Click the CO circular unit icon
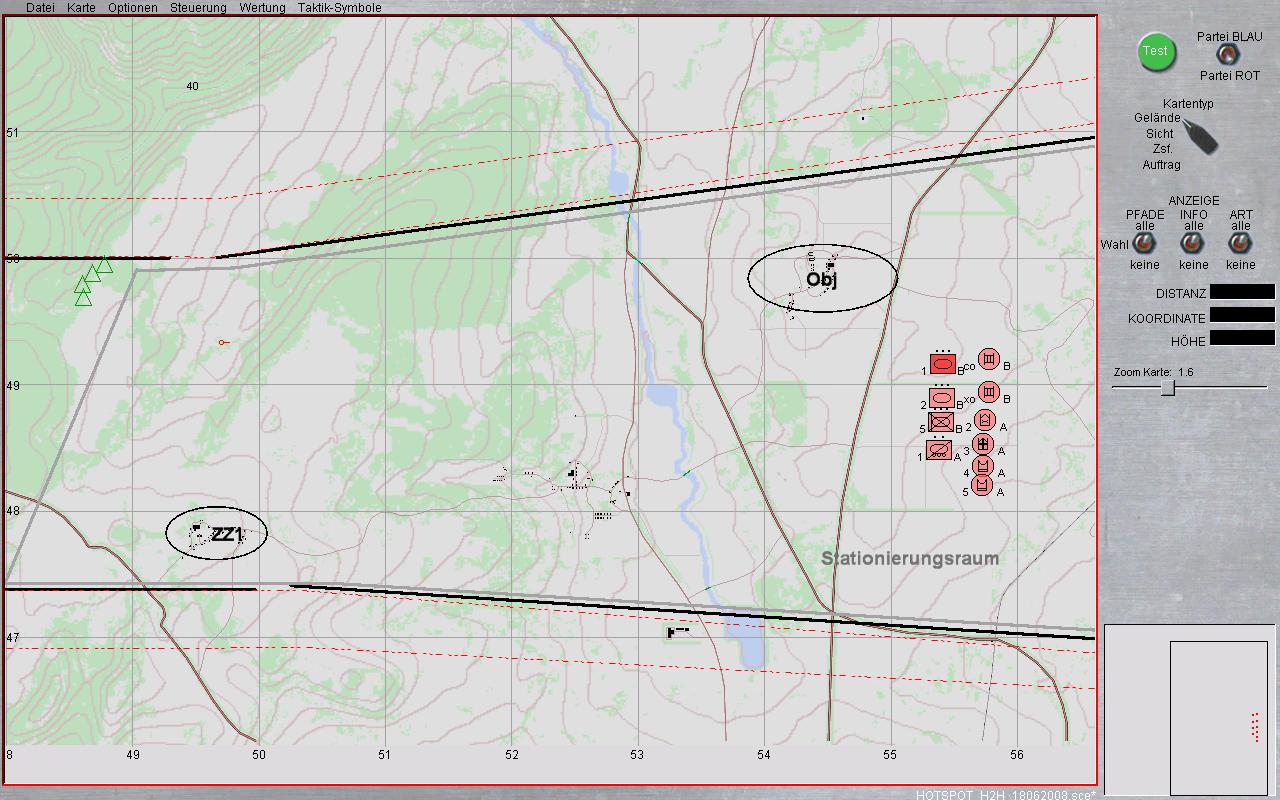This screenshot has height=800, width=1280. pyautogui.click(x=988, y=359)
